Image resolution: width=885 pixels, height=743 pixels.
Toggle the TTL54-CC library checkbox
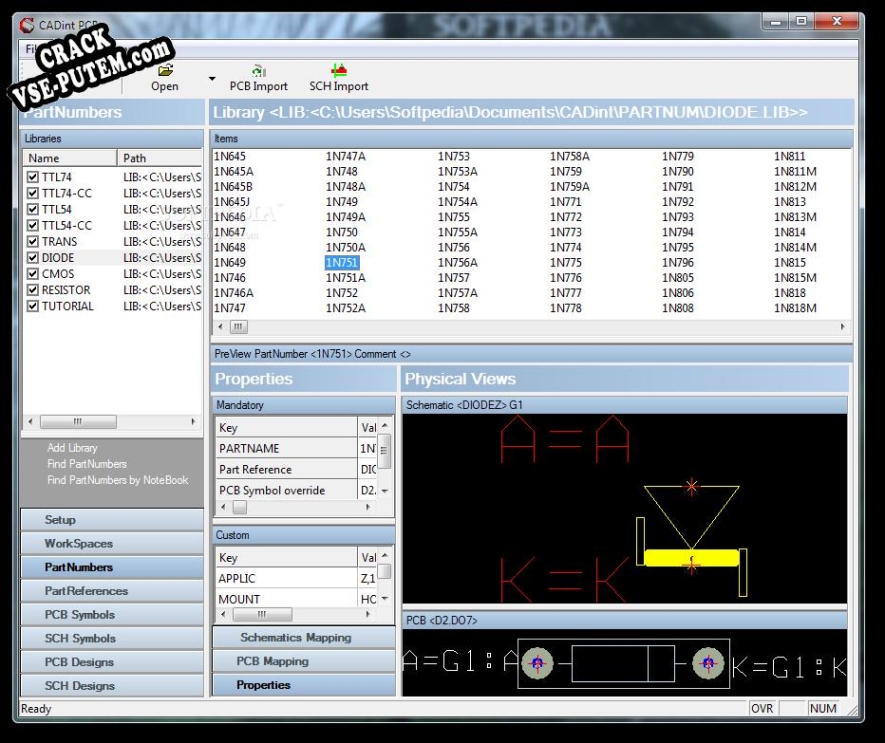[33, 225]
